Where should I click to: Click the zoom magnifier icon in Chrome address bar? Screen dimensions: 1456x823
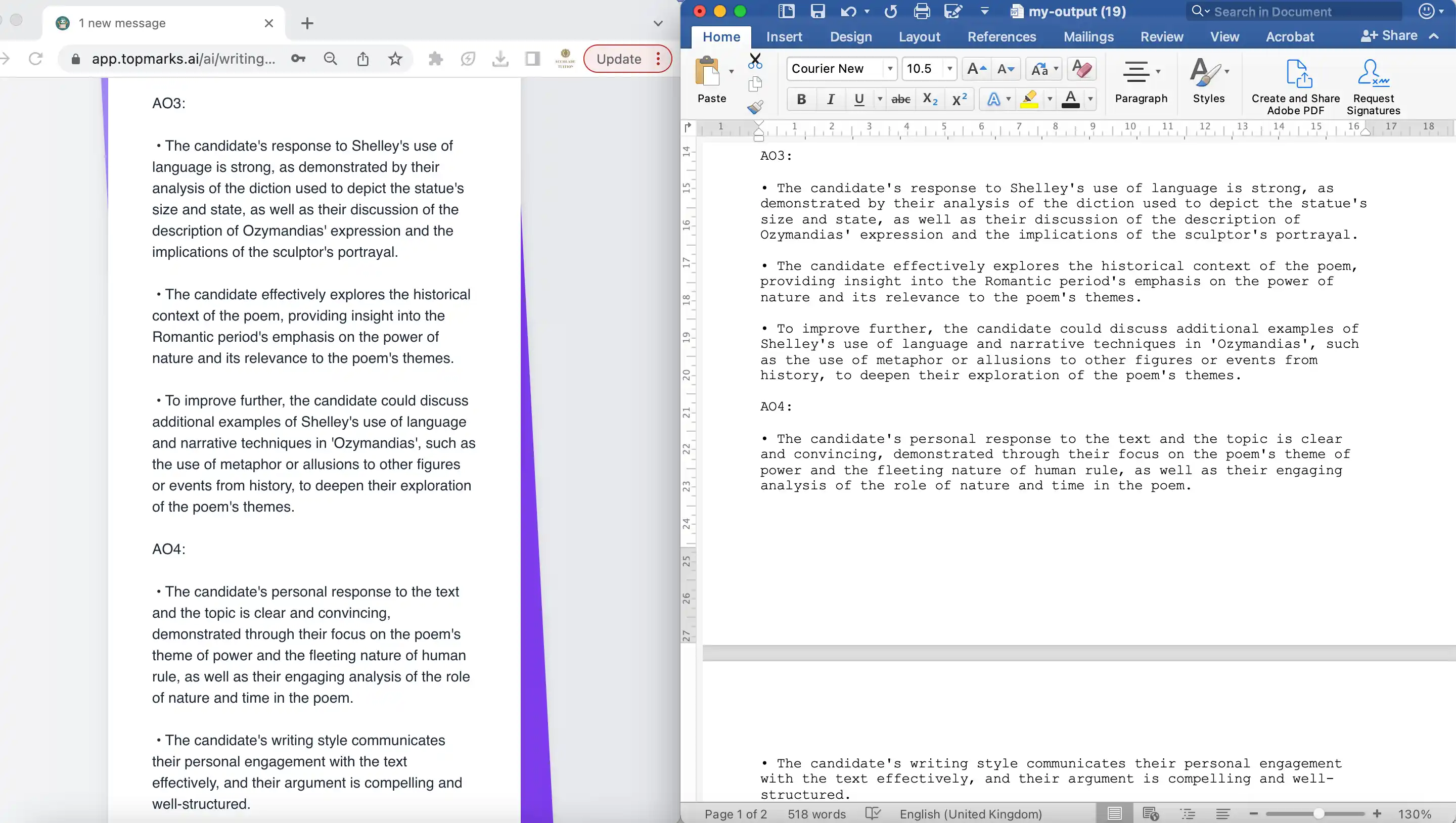pyautogui.click(x=331, y=59)
